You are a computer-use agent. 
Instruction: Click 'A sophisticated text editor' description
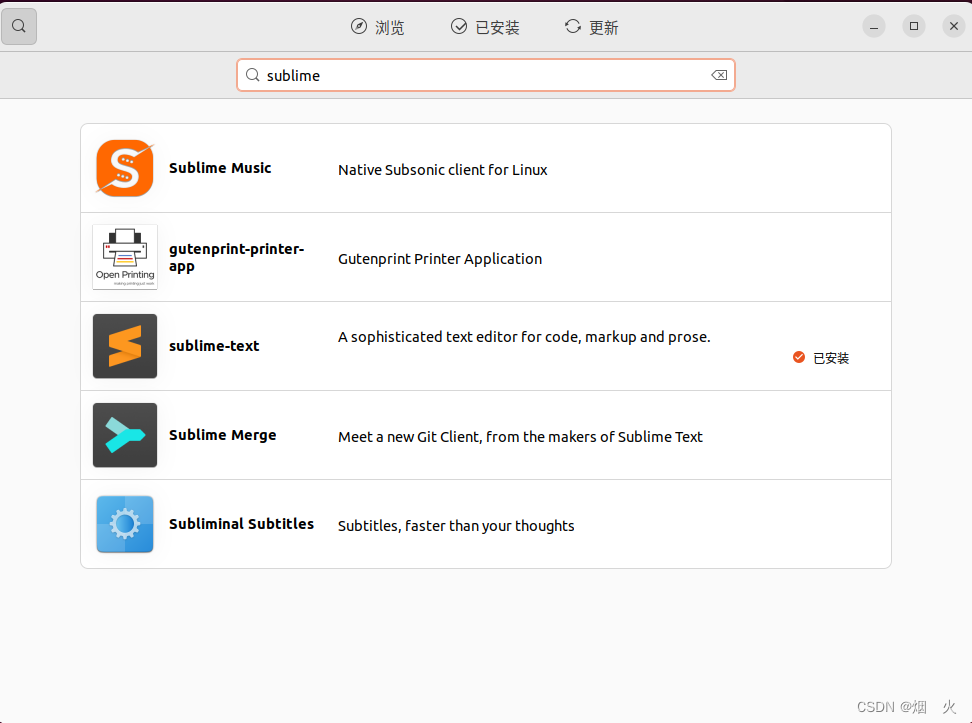(524, 337)
